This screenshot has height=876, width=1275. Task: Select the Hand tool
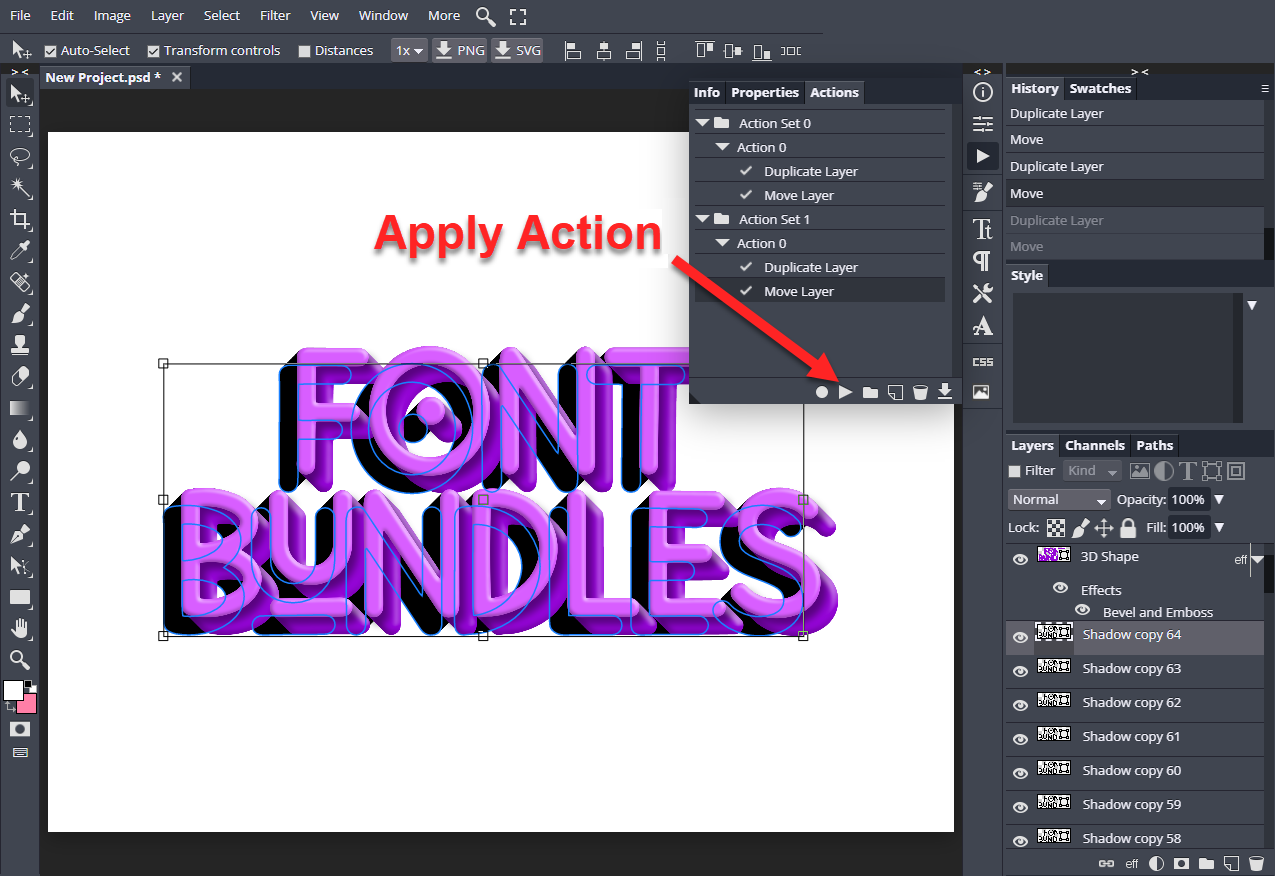point(20,629)
